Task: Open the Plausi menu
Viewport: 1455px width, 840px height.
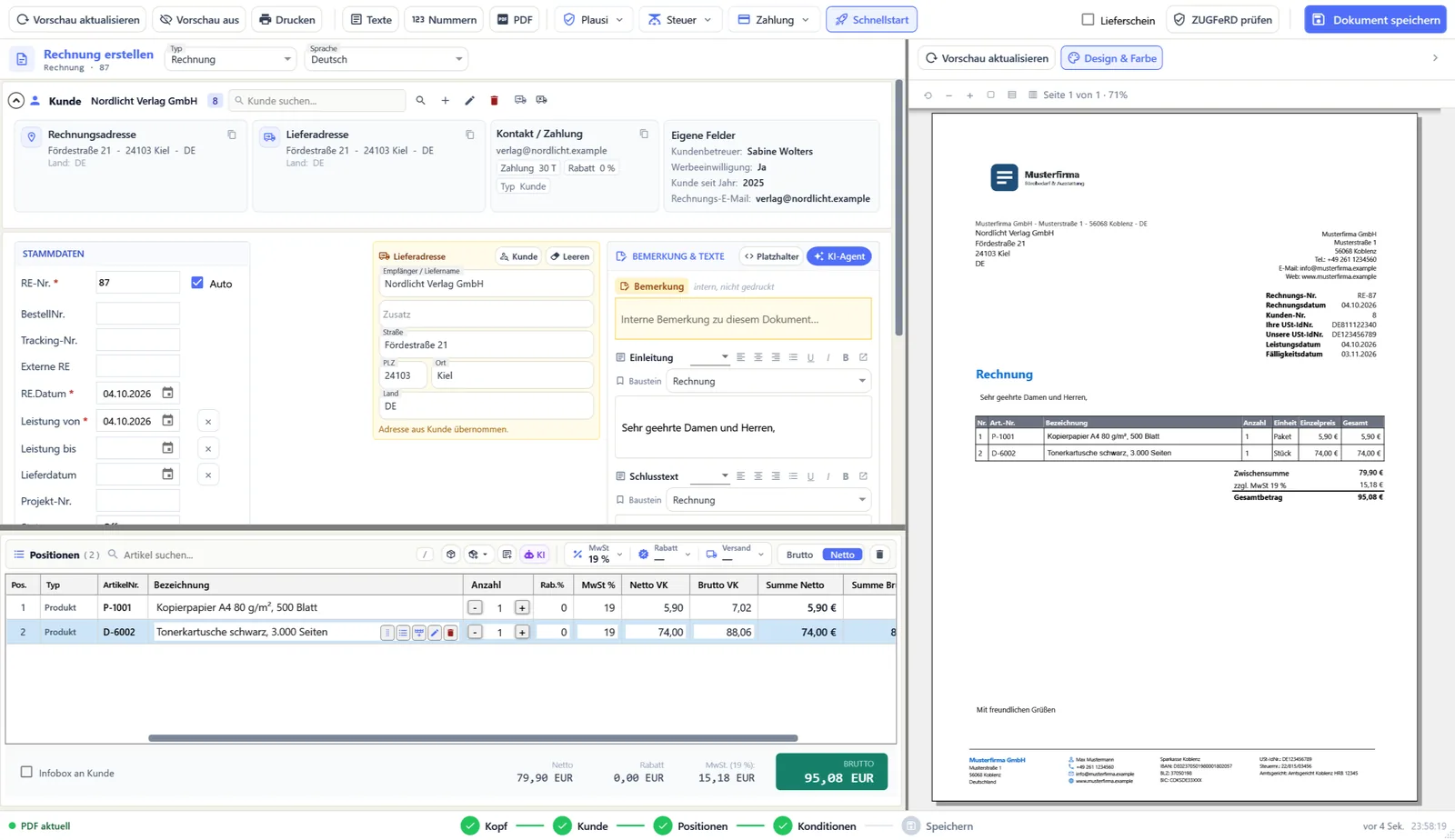Action: (594, 20)
